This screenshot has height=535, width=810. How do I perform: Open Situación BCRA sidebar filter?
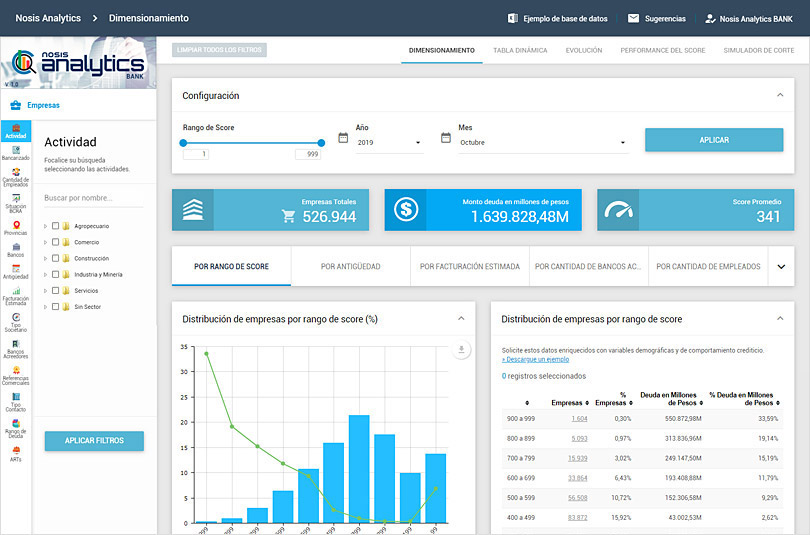click(15, 204)
